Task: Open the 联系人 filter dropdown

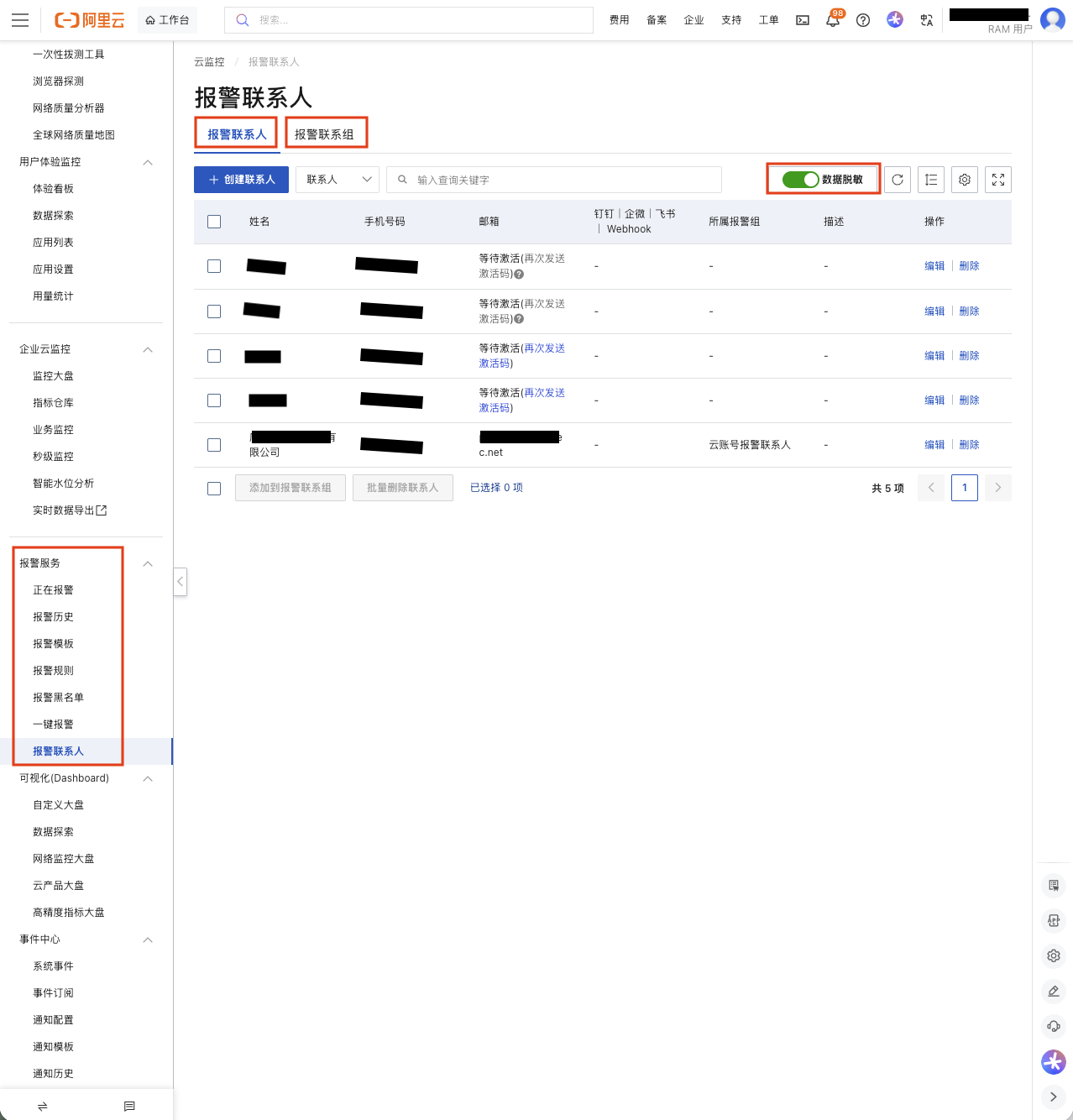Action: point(338,180)
